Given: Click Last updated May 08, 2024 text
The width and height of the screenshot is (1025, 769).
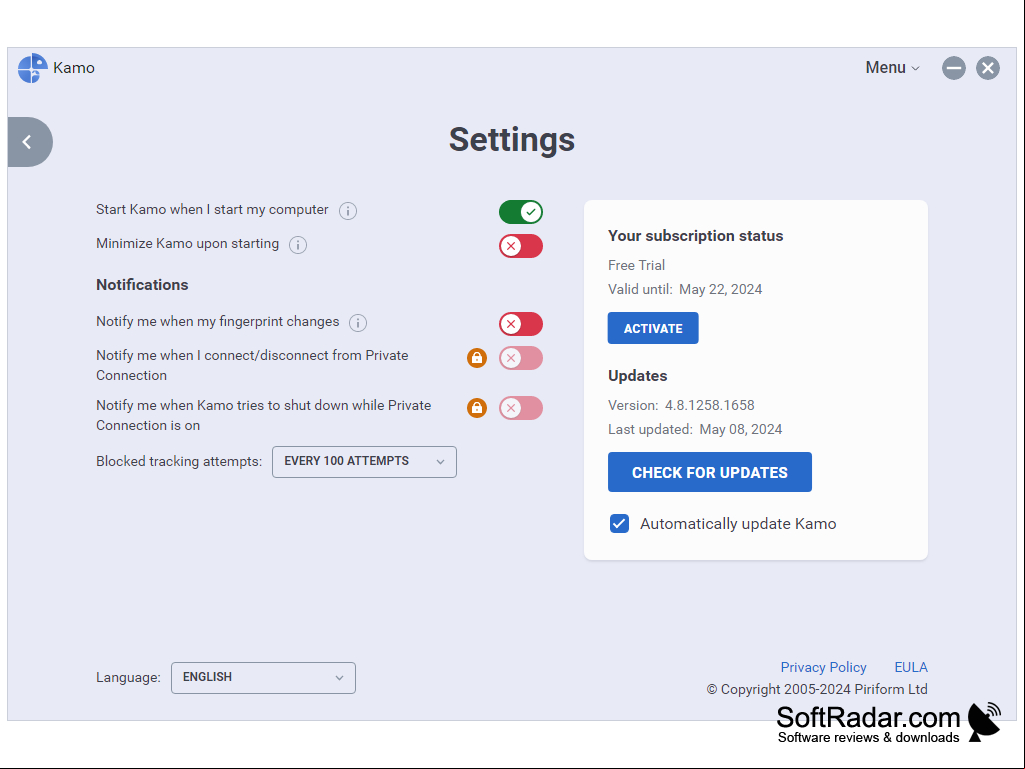Looking at the screenshot, I should click(x=695, y=429).
